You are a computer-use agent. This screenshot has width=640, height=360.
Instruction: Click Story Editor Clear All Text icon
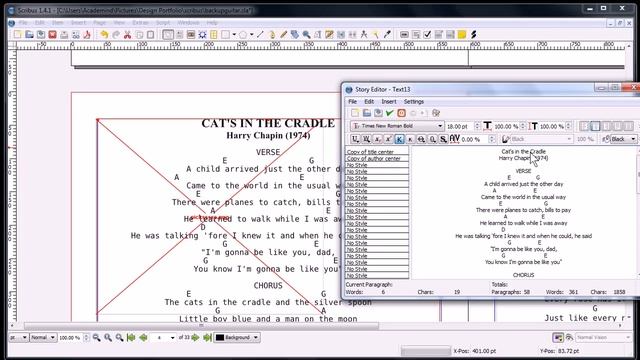click(355, 113)
